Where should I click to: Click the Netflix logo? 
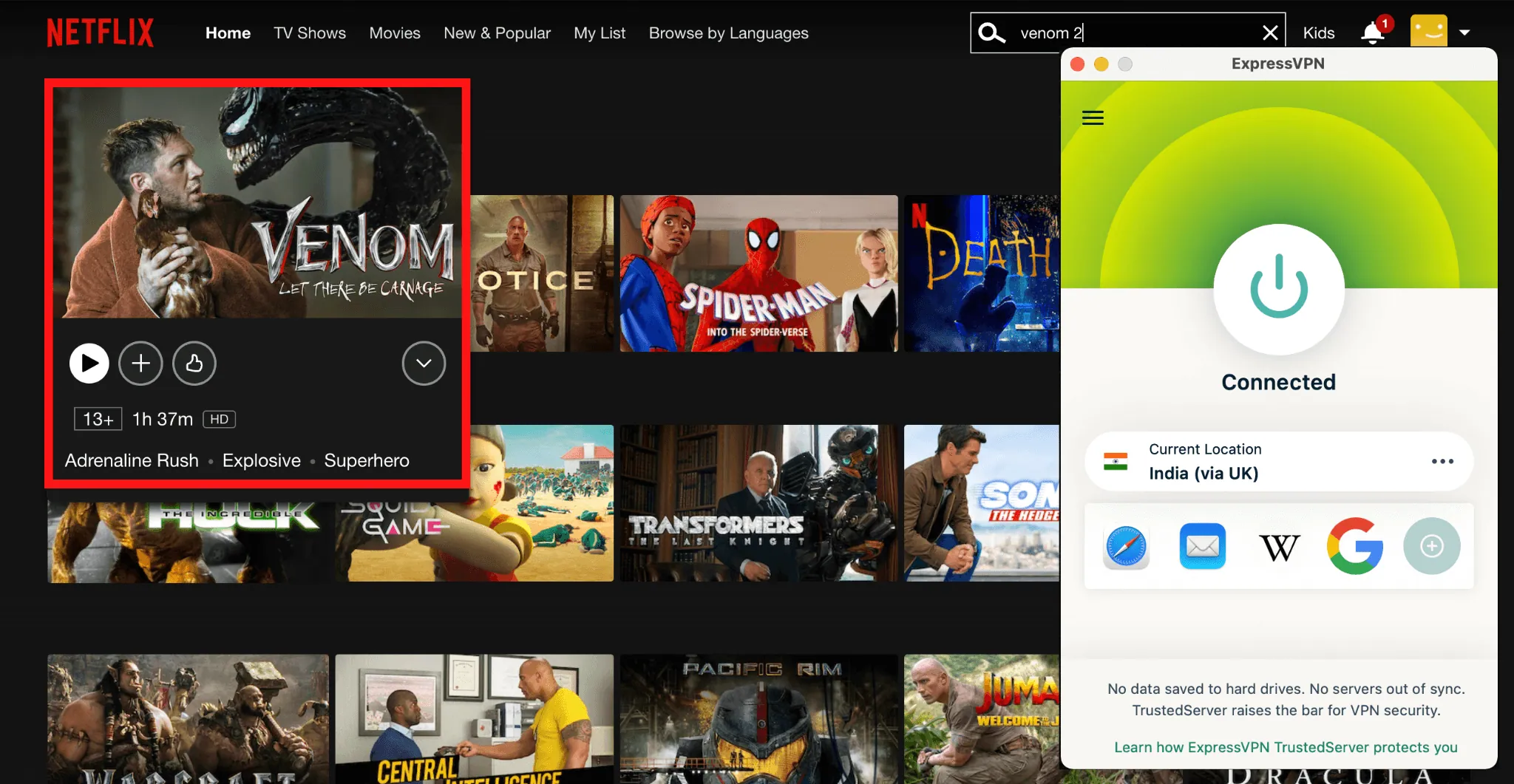pos(100,33)
